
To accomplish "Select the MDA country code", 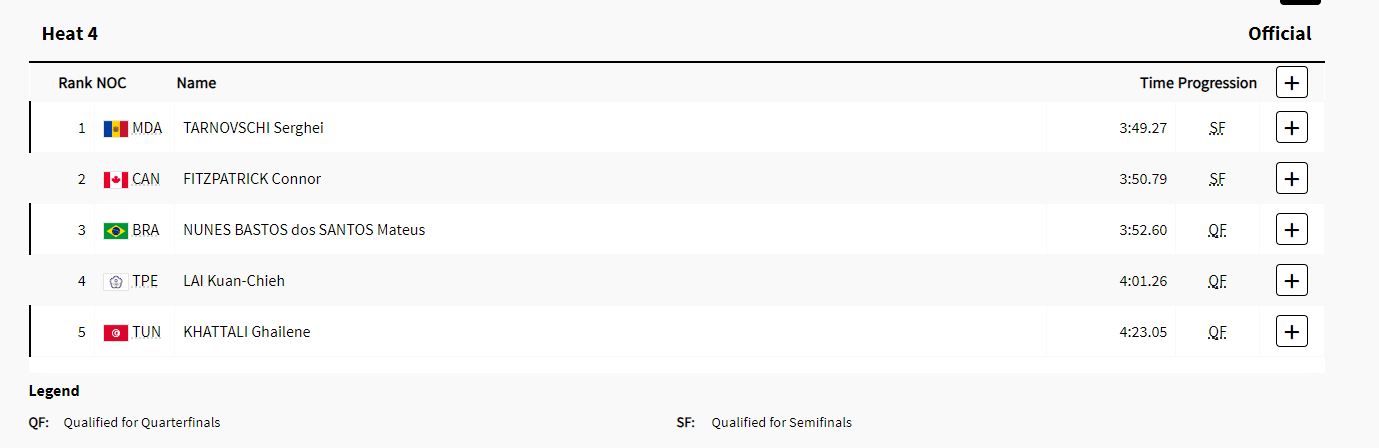I will tap(147, 128).
